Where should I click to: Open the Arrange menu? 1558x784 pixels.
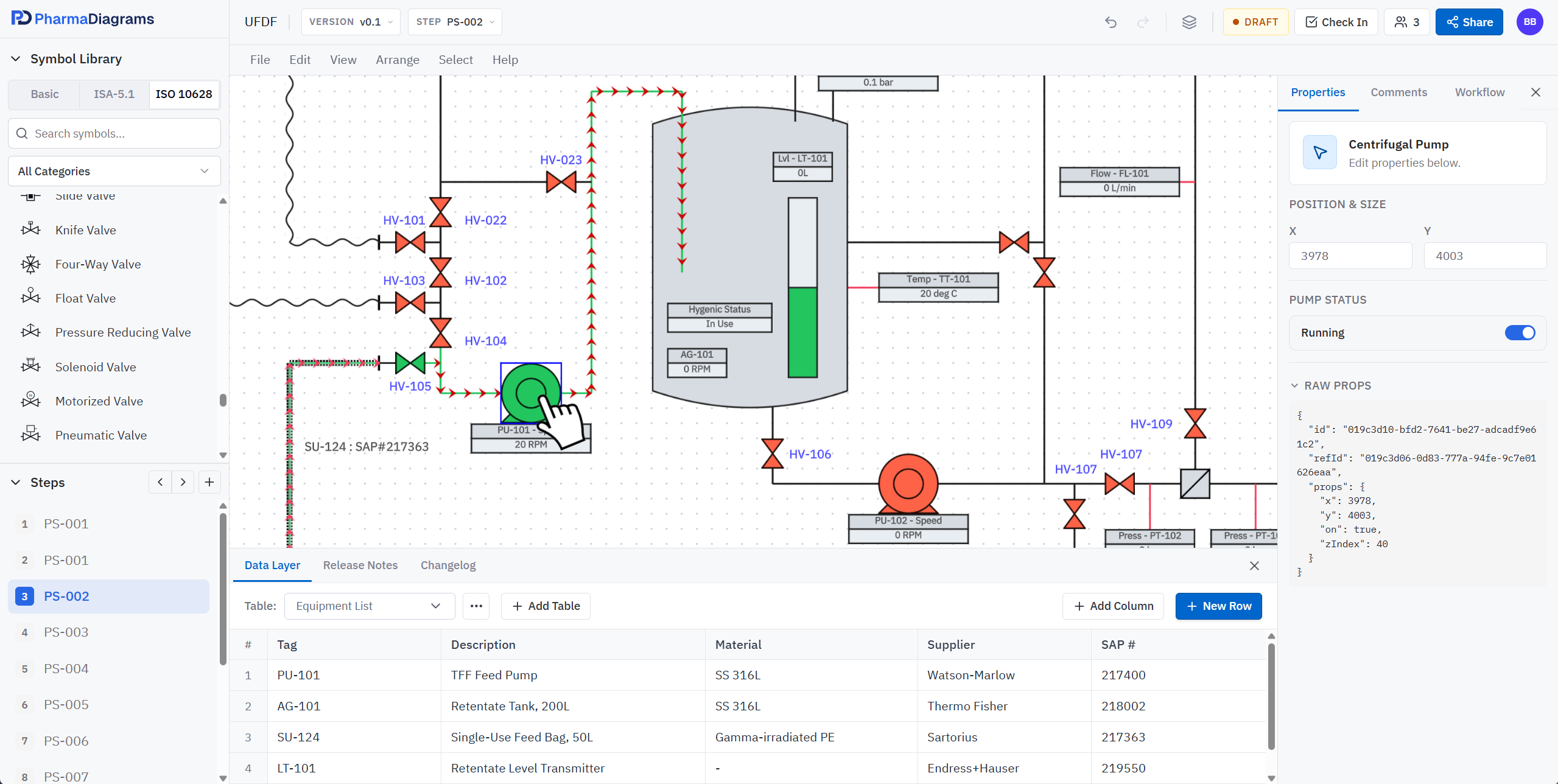pos(398,60)
